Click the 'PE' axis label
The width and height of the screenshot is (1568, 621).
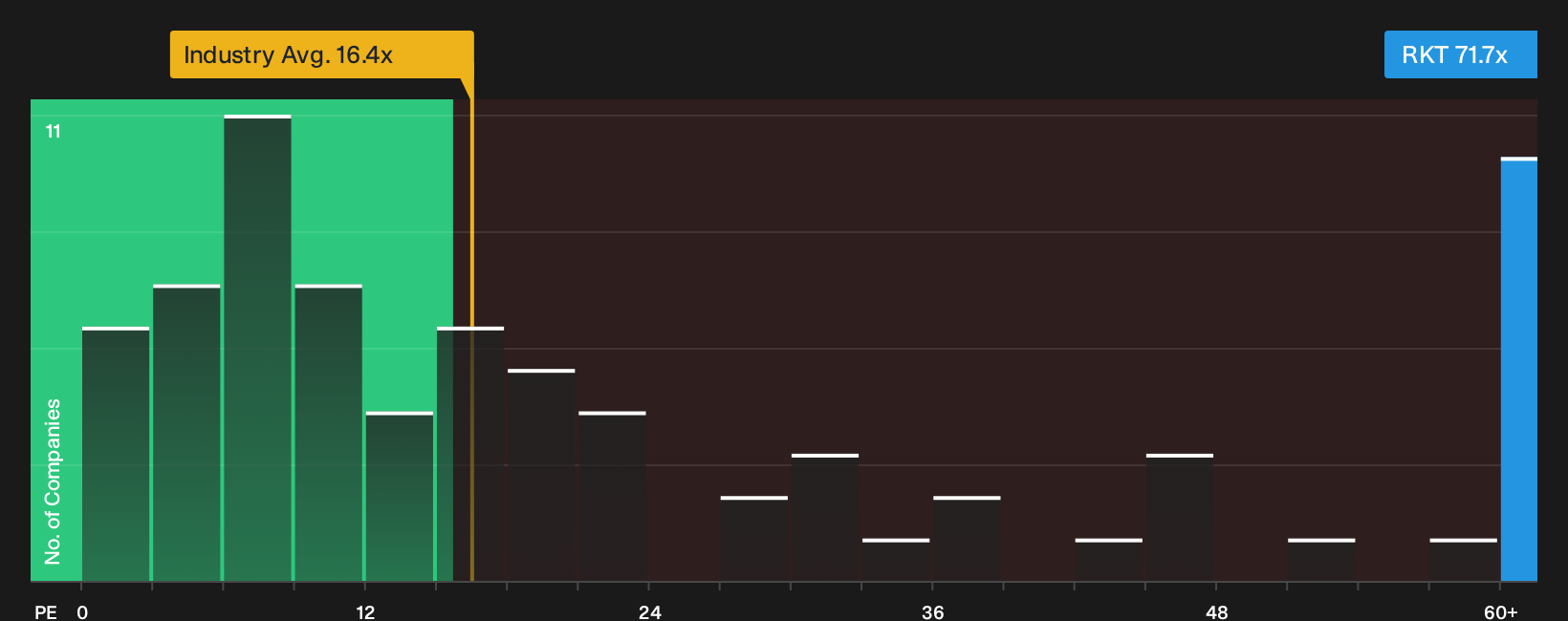click(46, 611)
